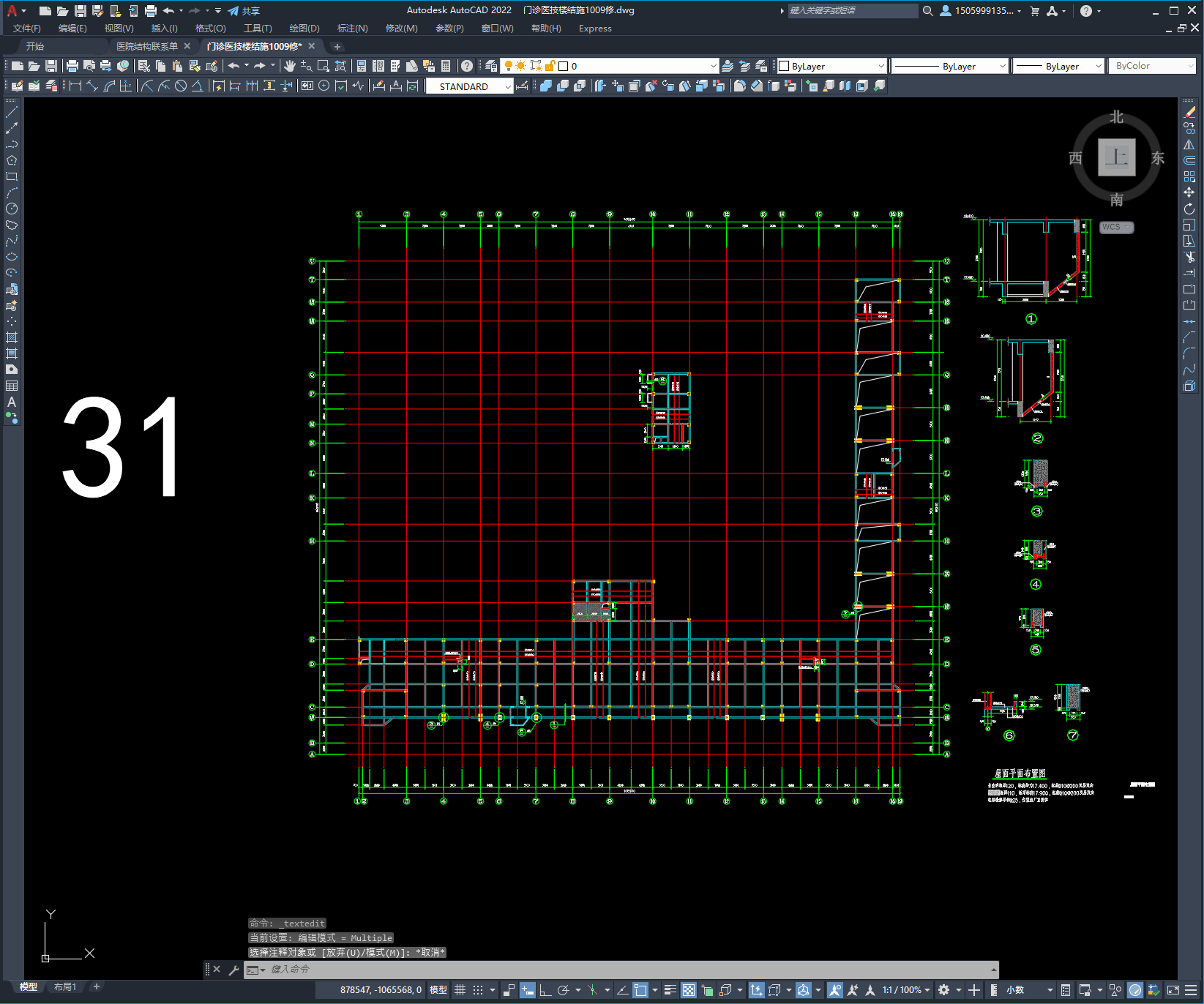Click the Angular dimension tool

click(197, 86)
